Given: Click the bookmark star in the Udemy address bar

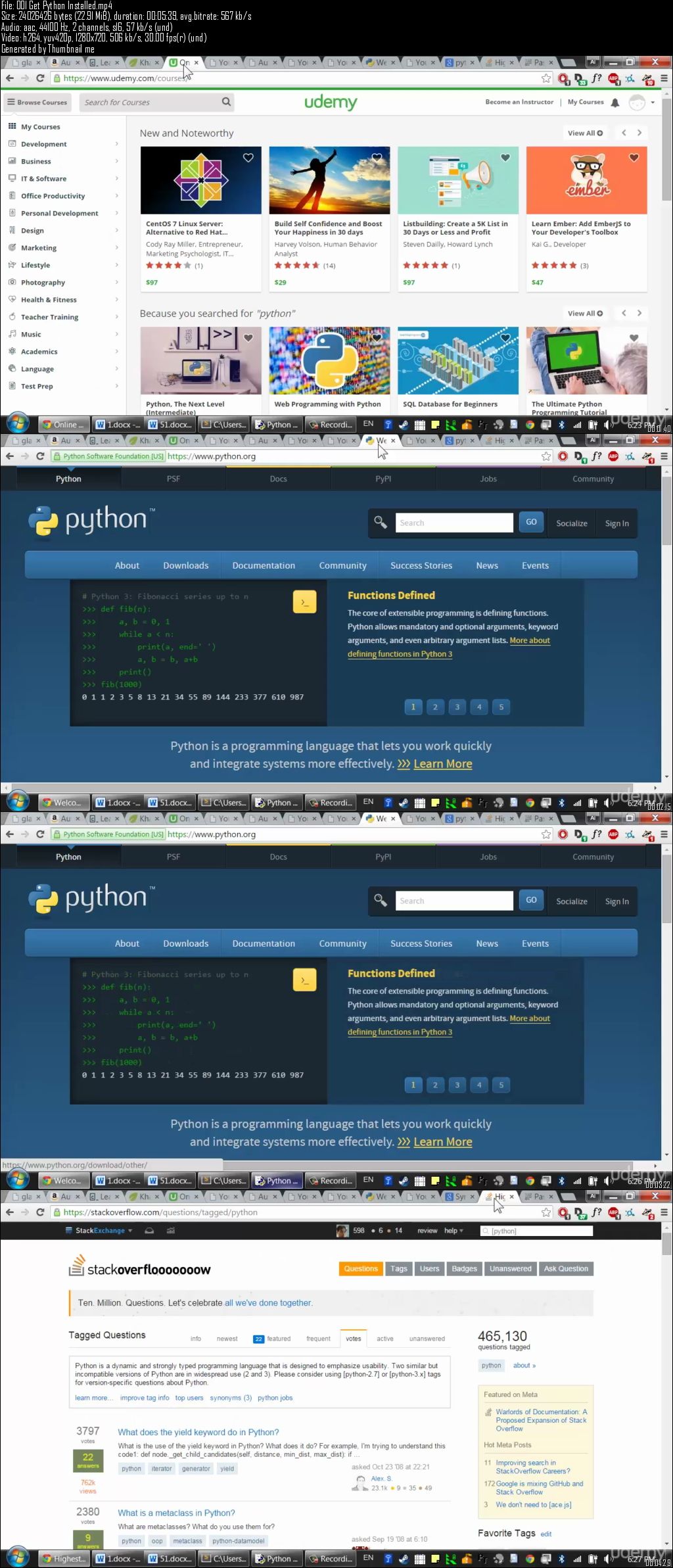Looking at the screenshot, I should pos(545,78).
